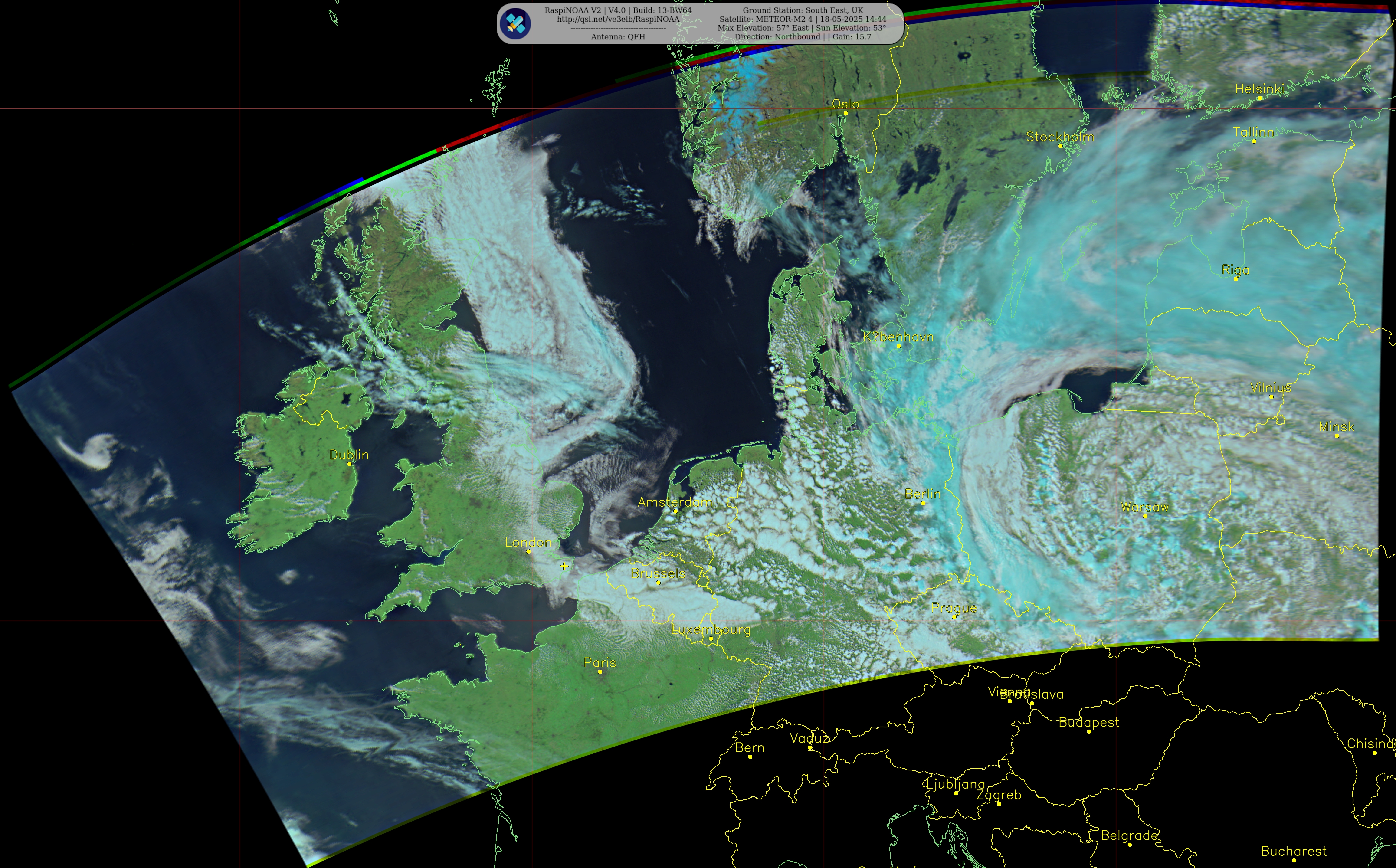The height and width of the screenshot is (868, 1396).
Task: Click the Vaduz city label
Action: click(x=809, y=739)
